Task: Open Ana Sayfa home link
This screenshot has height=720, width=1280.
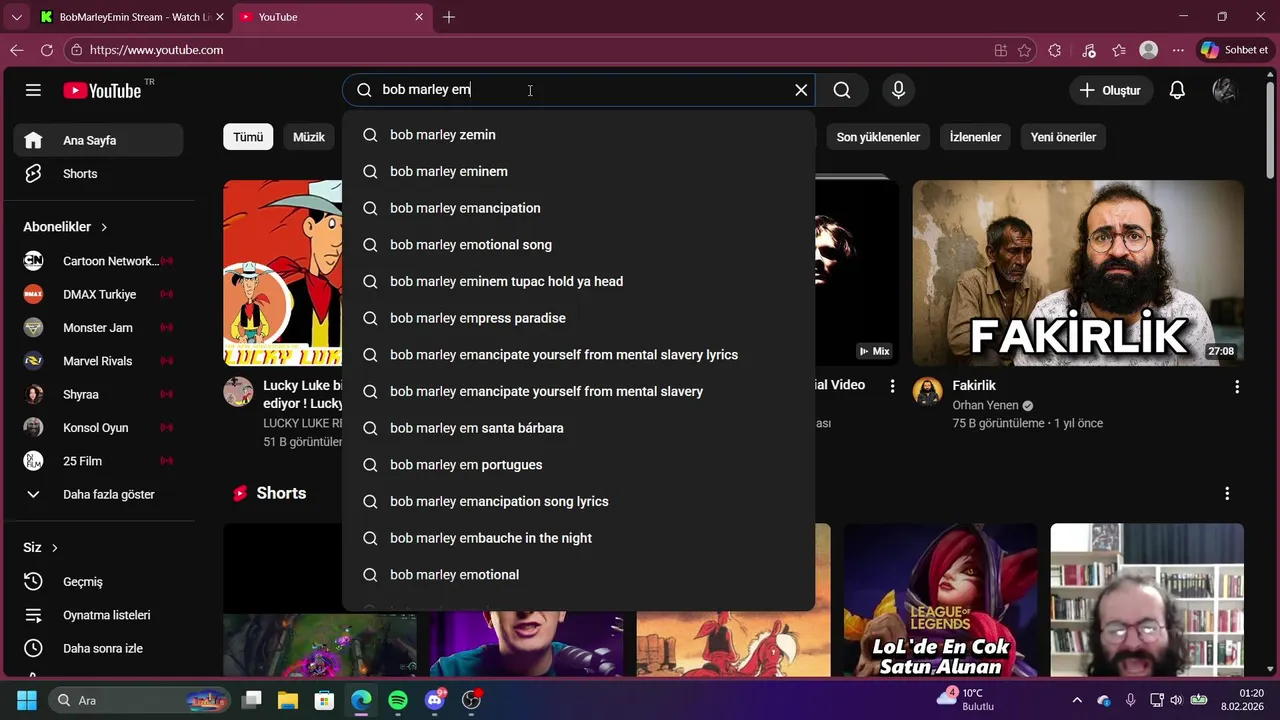Action: (x=98, y=140)
